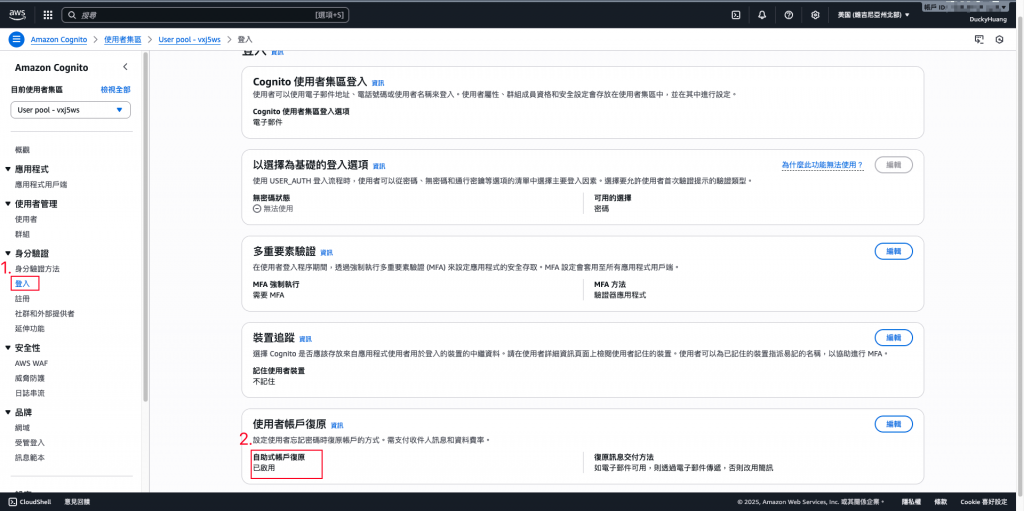This screenshot has height=511, width=1024.
Task: Open 群組 in sidebar
Action: (x=22, y=234)
